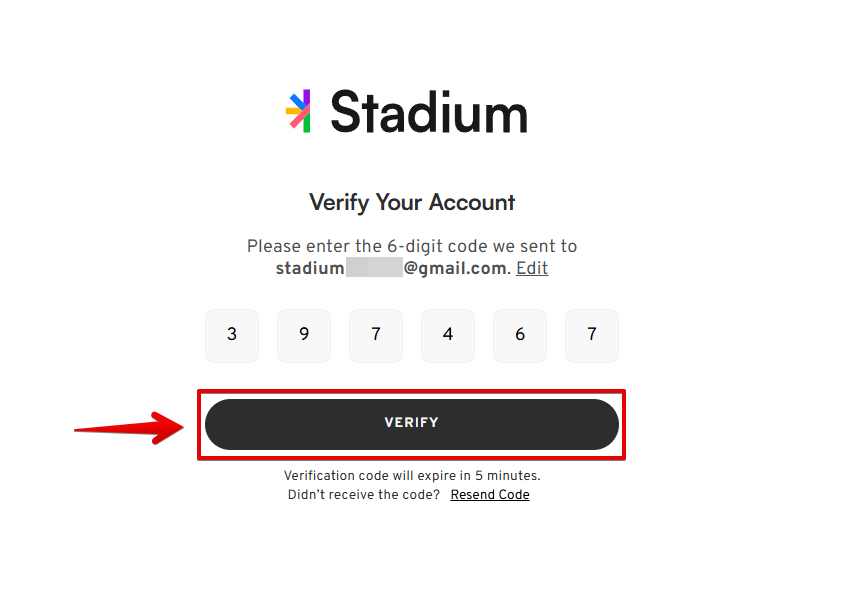This screenshot has width=841, height=599.
Task: Focus the code field showing 4
Action: pos(448,335)
